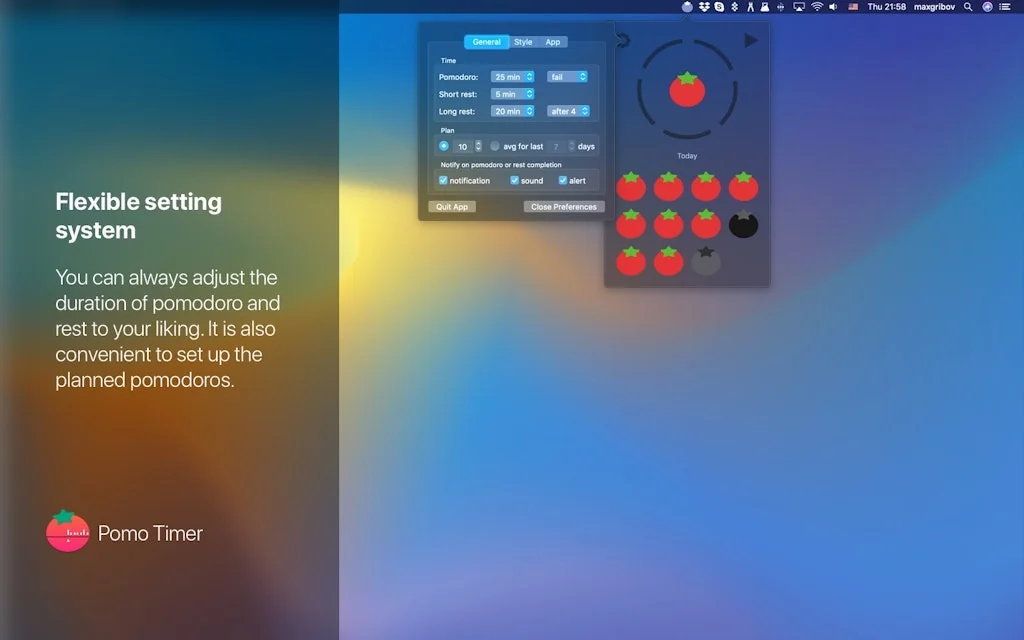Viewport: 1024px width, 640px height.
Task: Uncheck the alert notification option
Action: point(562,181)
